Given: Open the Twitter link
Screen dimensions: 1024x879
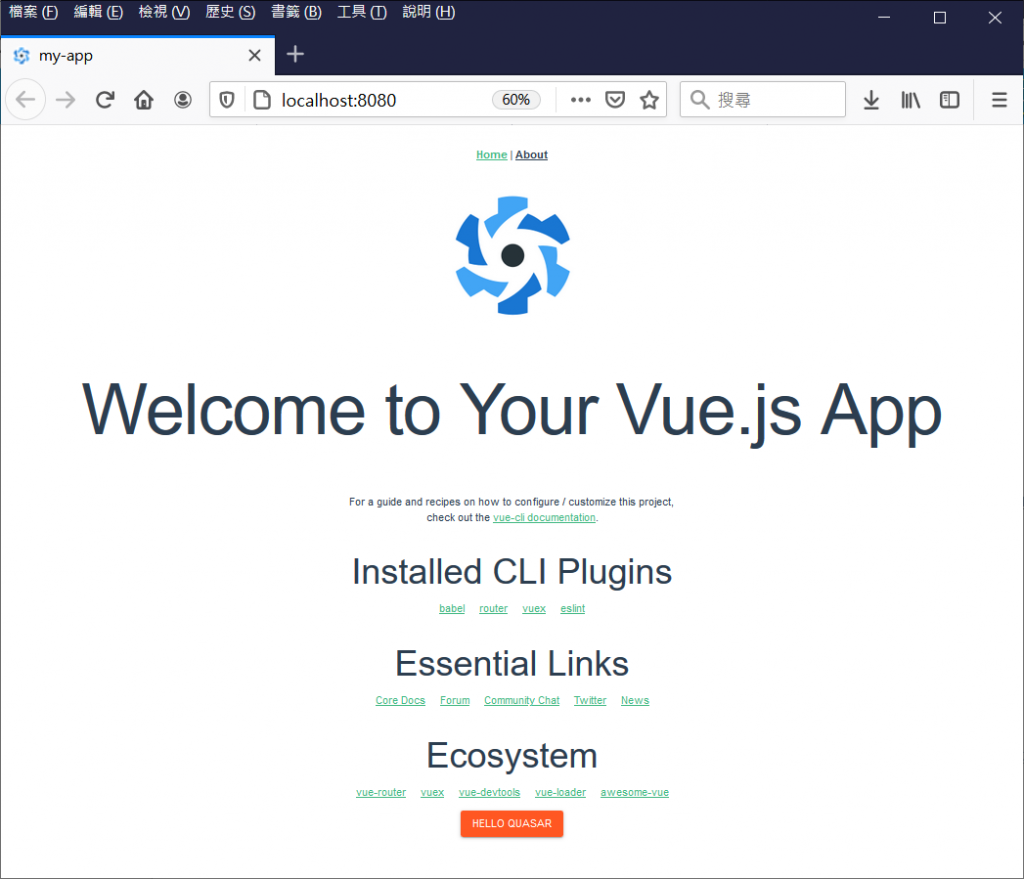Looking at the screenshot, I should tap(590, 700).
